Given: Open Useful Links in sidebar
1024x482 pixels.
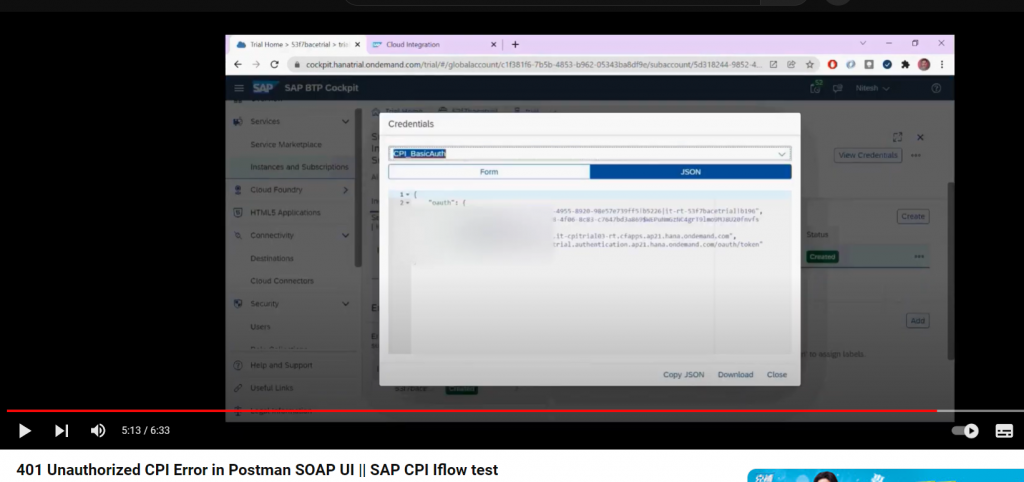Looking at the screenshot, I should [271, 388].
